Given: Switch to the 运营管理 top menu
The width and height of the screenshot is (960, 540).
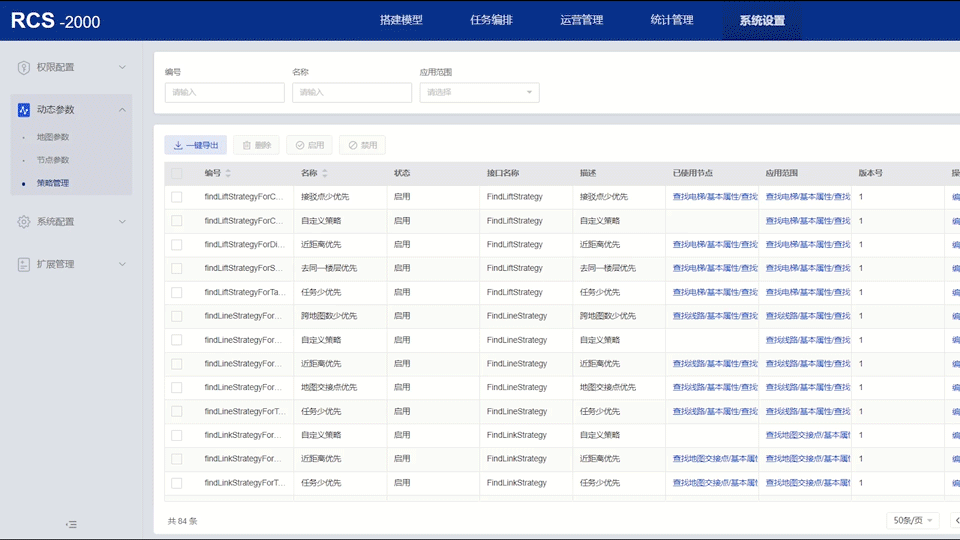Looking at the screenshot, I should (581, 20).
